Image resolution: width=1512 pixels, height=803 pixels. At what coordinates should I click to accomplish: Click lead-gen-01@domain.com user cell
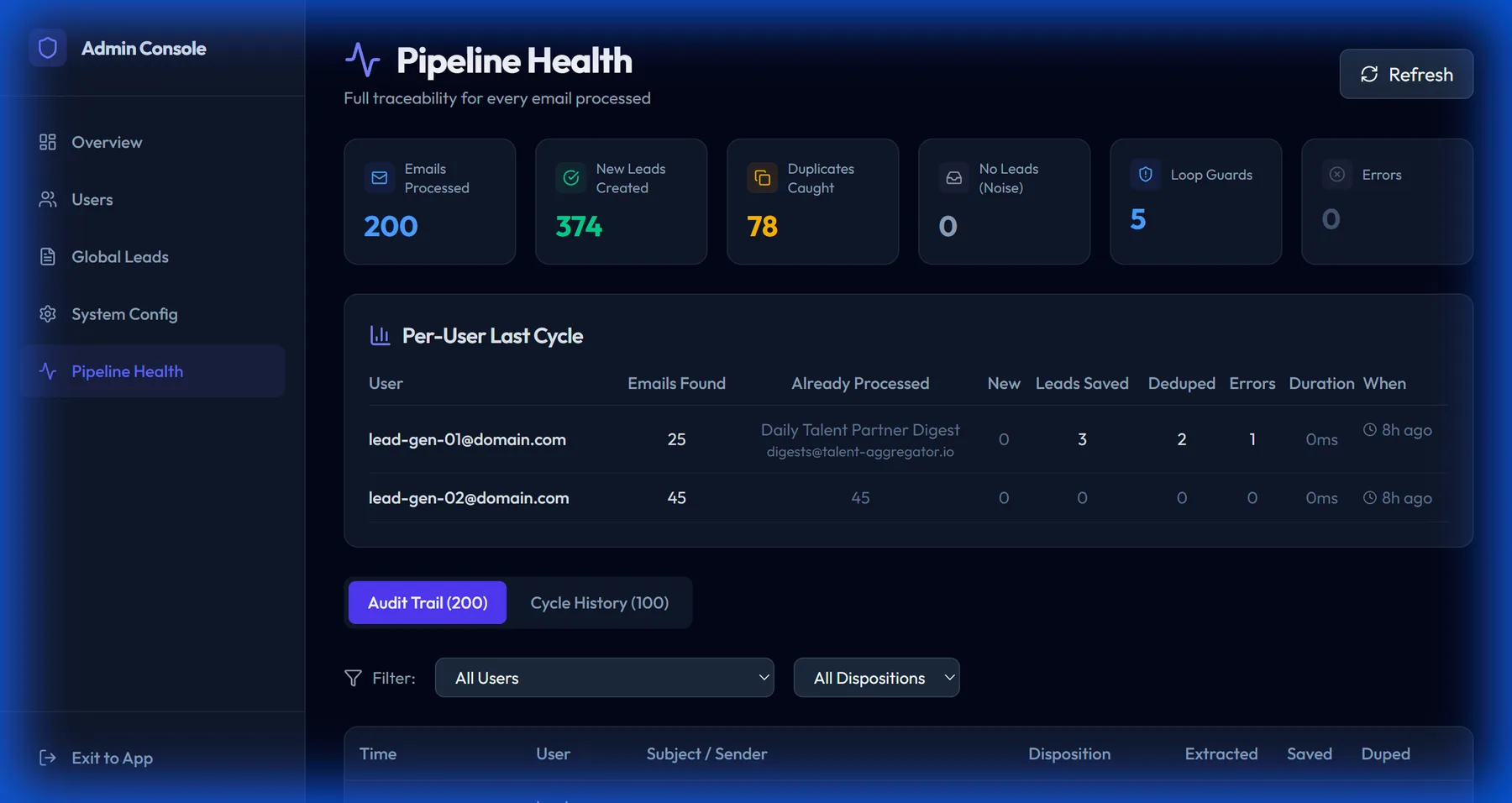point(467,439)
